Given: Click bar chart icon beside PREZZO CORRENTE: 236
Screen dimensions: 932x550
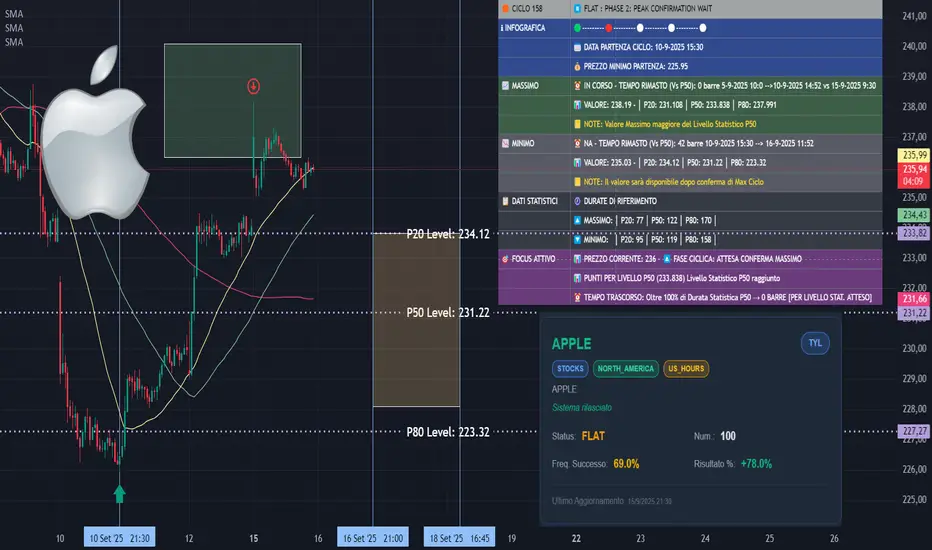Looking at the screenshot, I should click(x=577, y=259).
